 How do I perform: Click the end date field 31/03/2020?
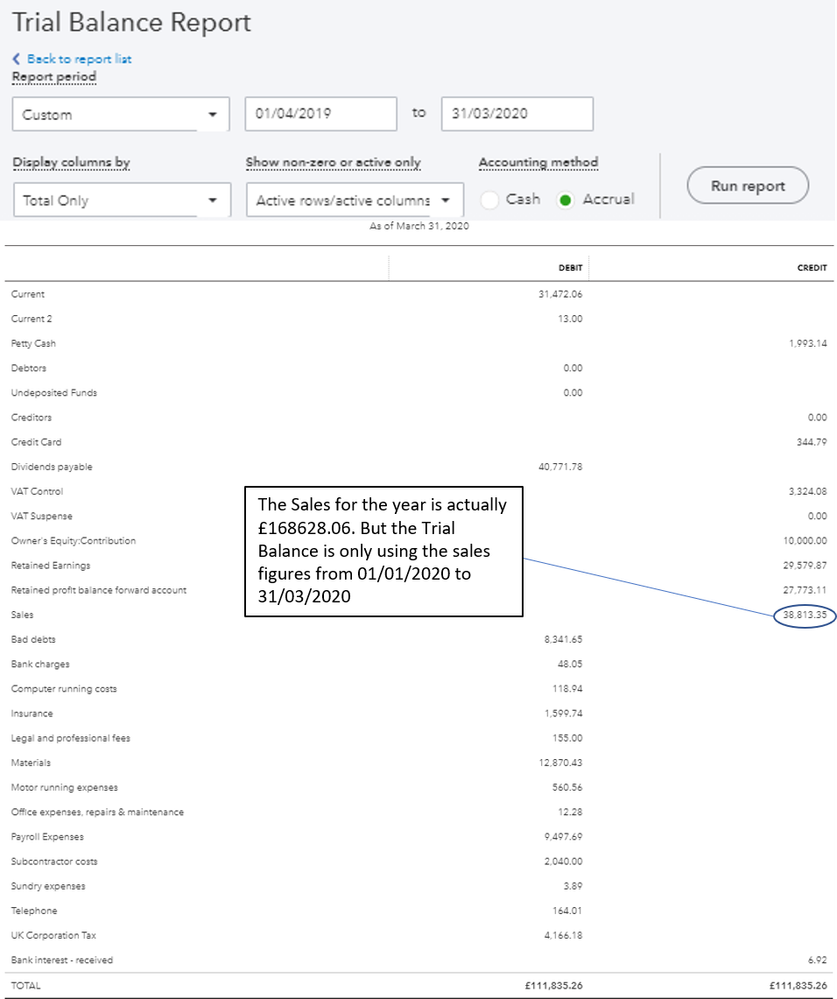(516, 114)
